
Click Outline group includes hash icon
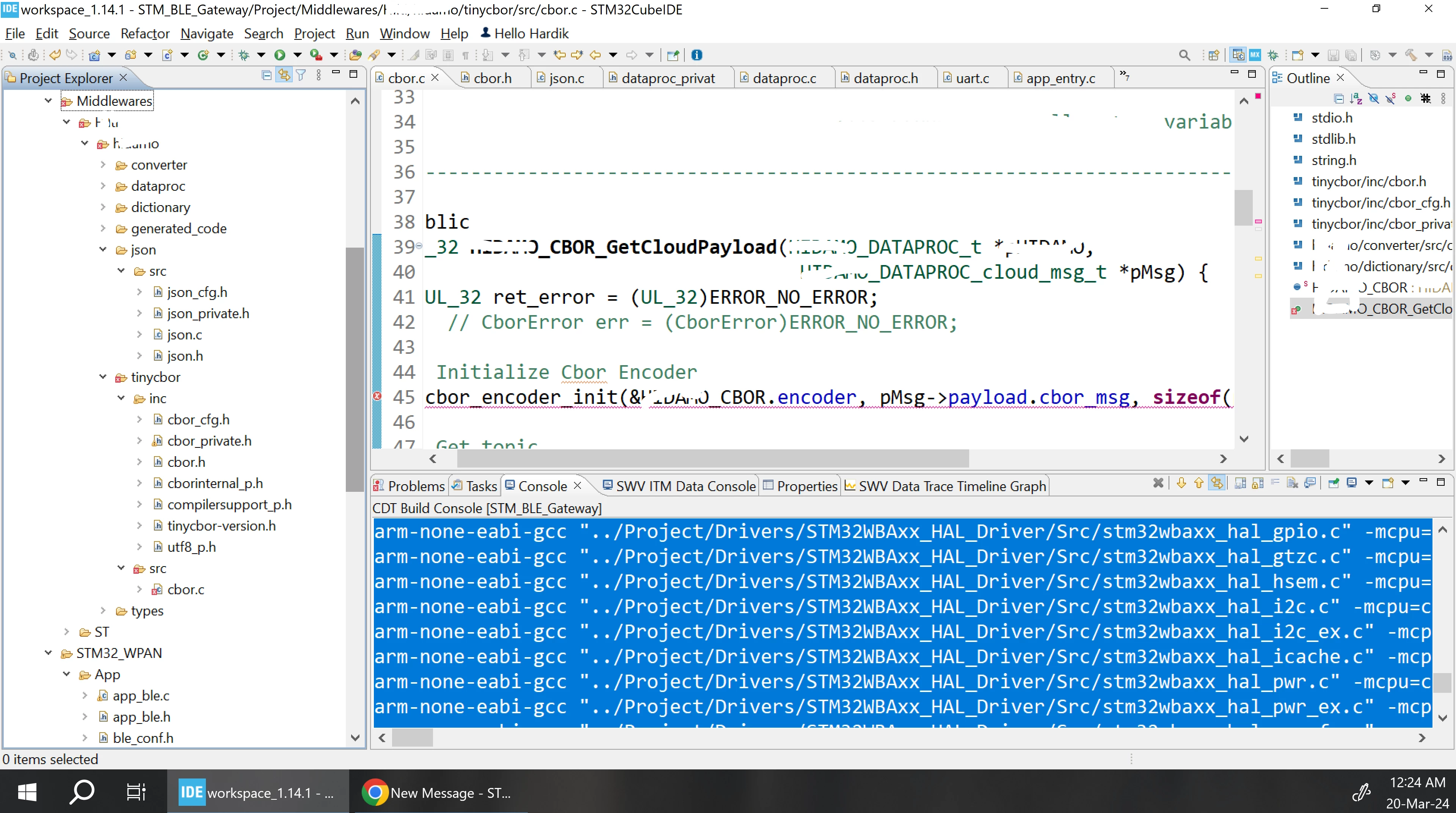(x=1426, y=98)
